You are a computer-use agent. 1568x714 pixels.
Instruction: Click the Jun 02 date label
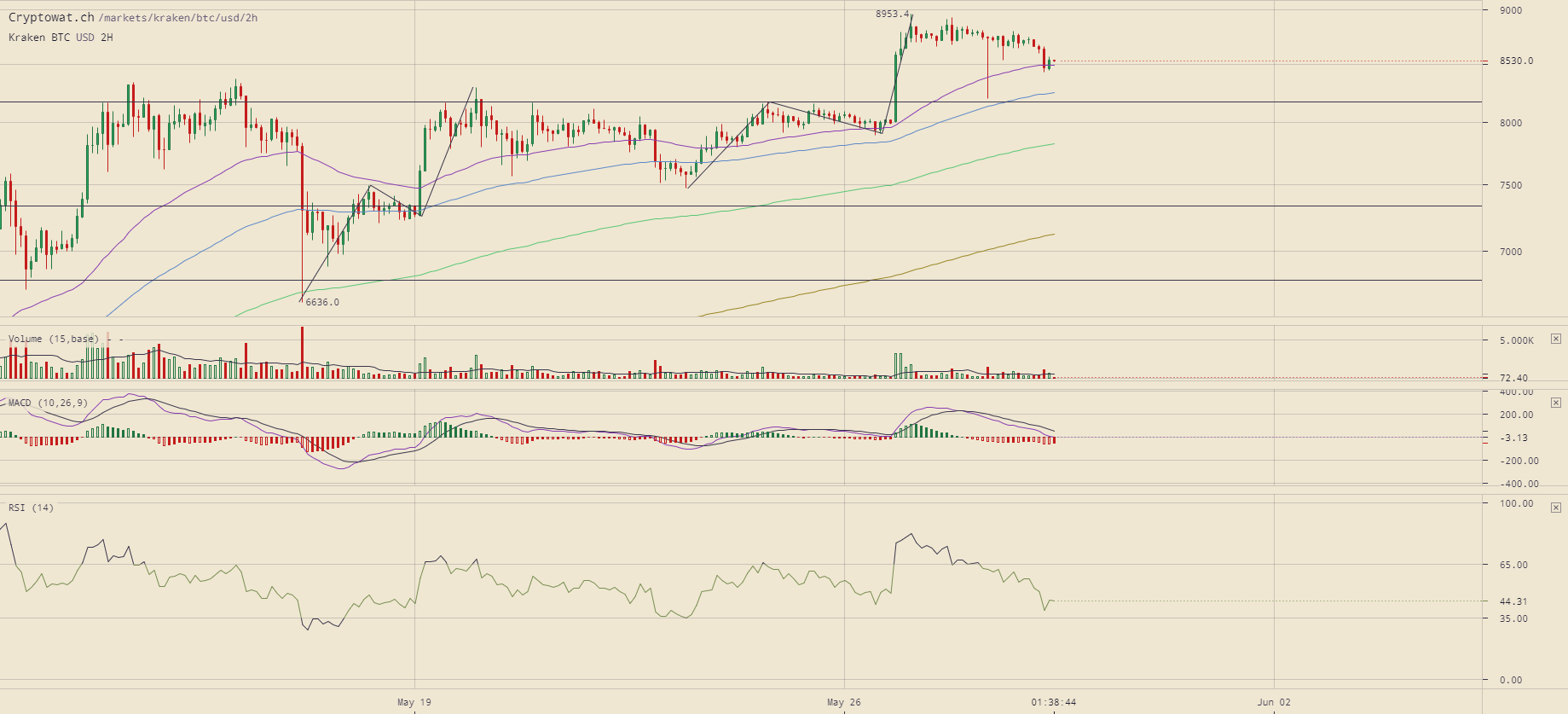[1274, 702]
